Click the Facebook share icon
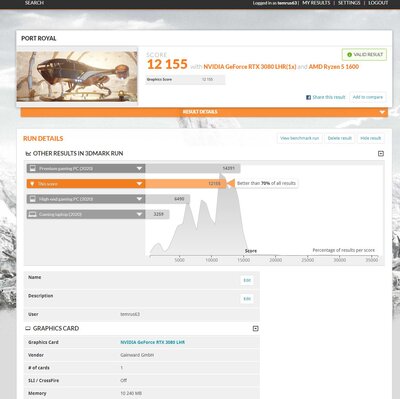 point(309,97)
